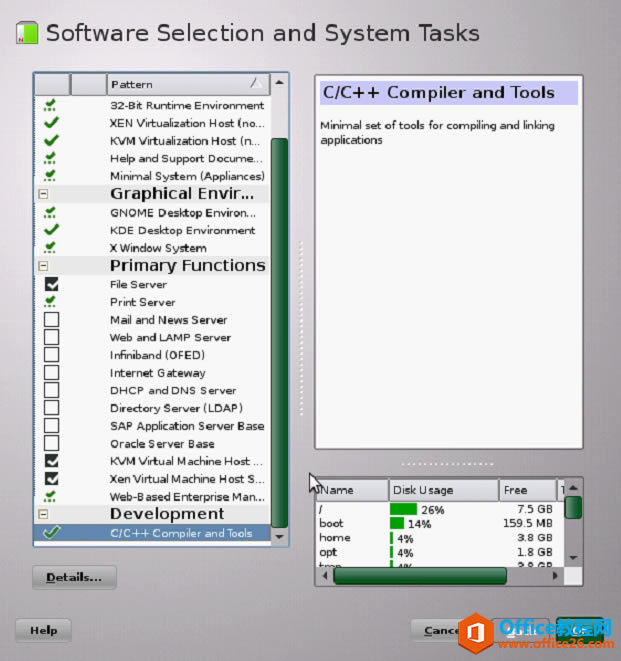The width and height of the screenshot is (621, 661).
Task: Click the Free column header
Action: tap(527, 490)
